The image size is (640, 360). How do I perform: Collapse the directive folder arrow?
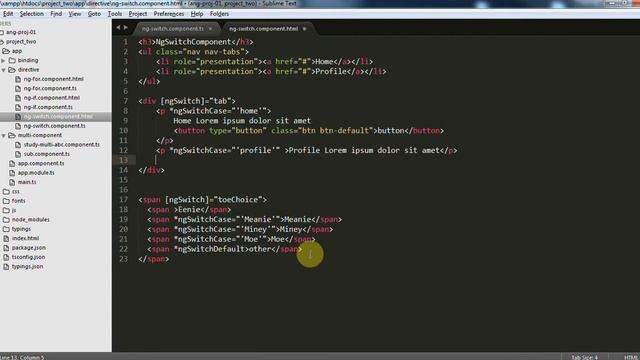click(x=4, y=70)
